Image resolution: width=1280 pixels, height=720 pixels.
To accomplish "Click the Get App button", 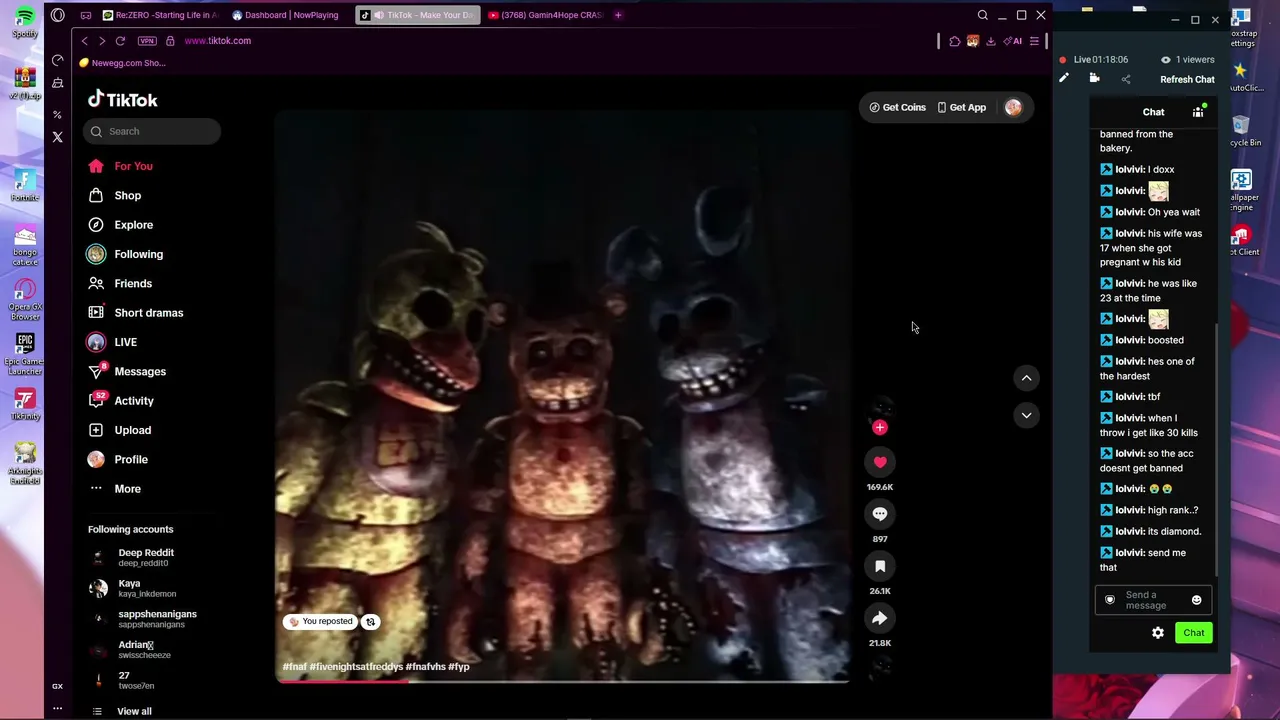I will click(x=962, y=107).
